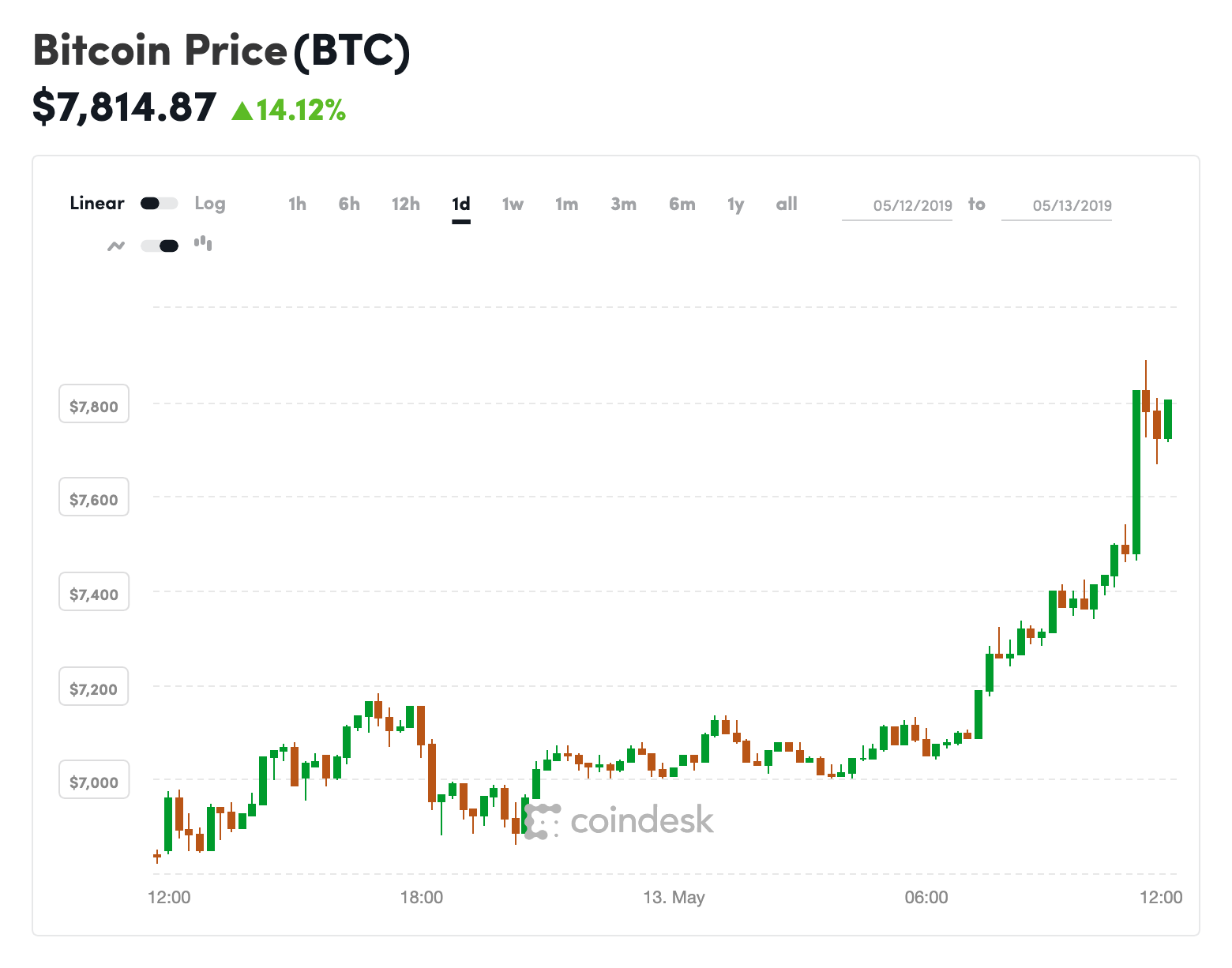Switch to the 6m timeframe
This screenshot has height=968, width=1232.
pos(681,203)
